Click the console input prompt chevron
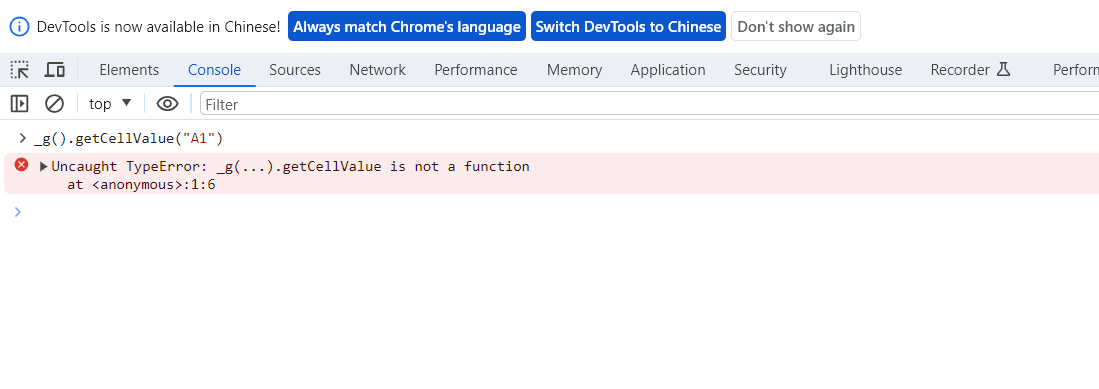This screenshot has width=1099, height=389. (18, 212)
